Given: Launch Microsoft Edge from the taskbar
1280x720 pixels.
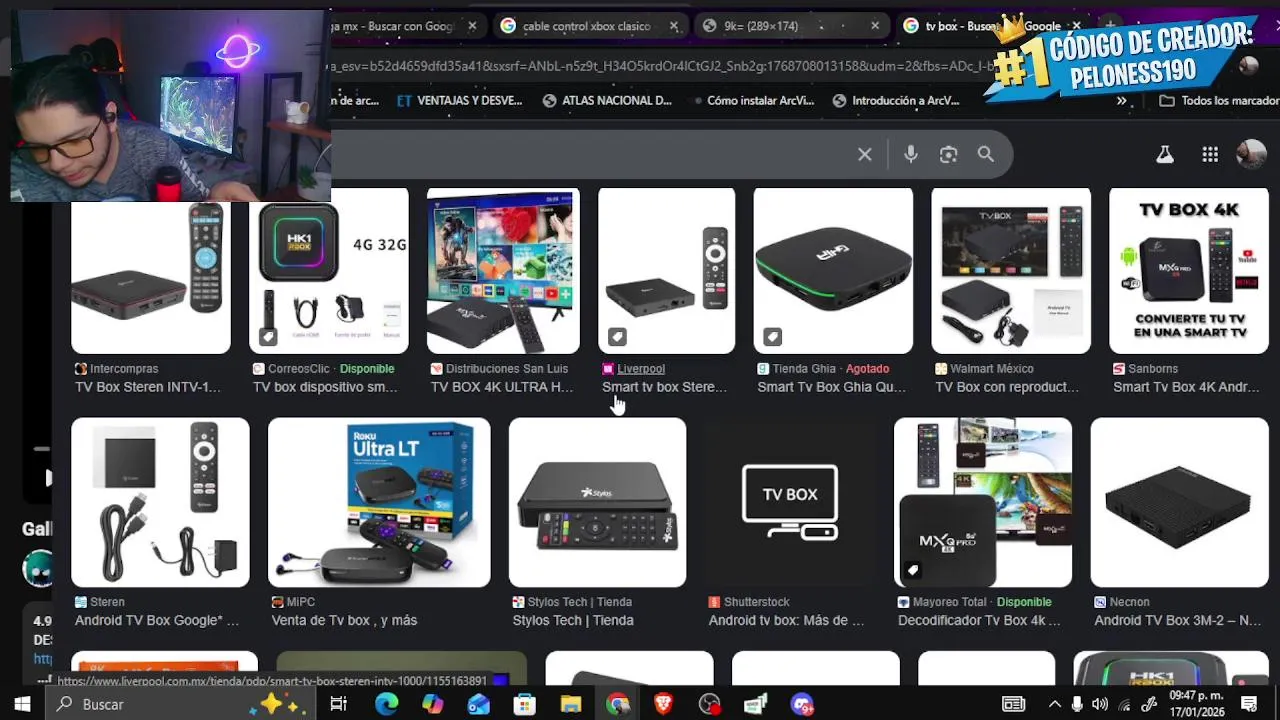Looking at the screenshot, I should pyautogui.click(x=387, y=704).
